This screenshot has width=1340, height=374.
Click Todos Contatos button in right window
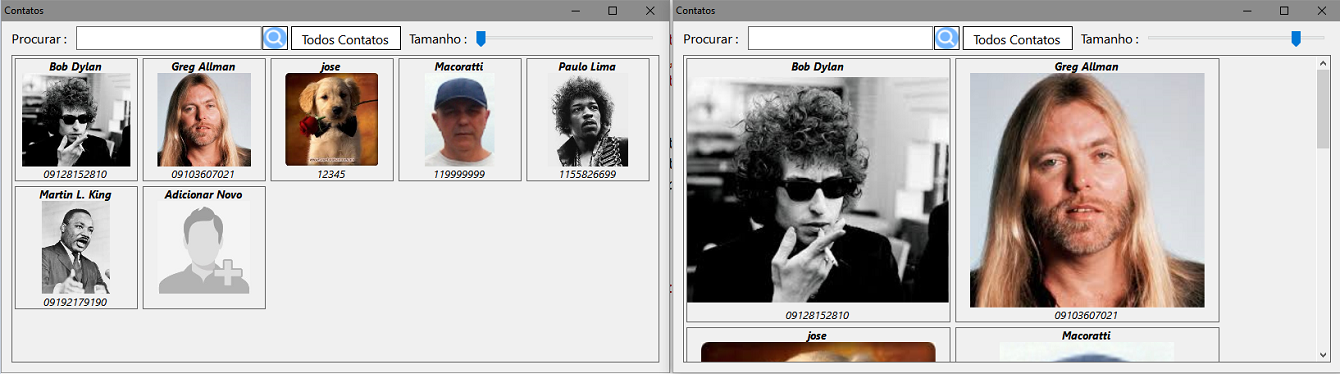click(1017, 38)
